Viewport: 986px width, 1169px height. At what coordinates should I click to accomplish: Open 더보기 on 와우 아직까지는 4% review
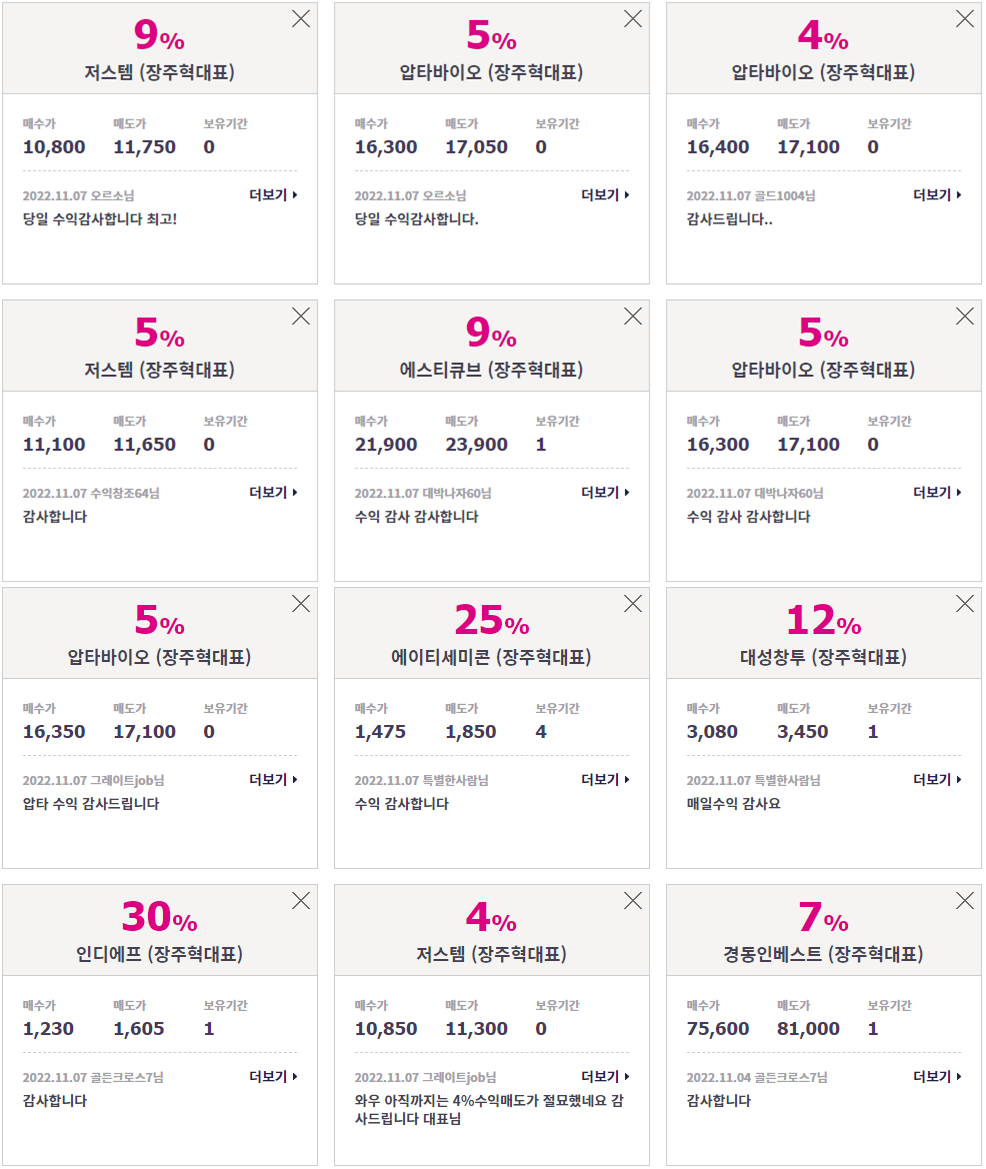pyautogui.click(x=605, y=1077)
